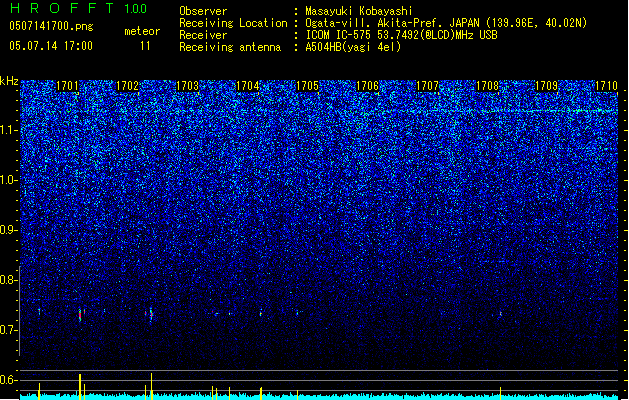The height and width of the screenshot is (400, 629).
Task: Click the 1705 time marker
Action: pyautogui.click(x=307, y=86)
